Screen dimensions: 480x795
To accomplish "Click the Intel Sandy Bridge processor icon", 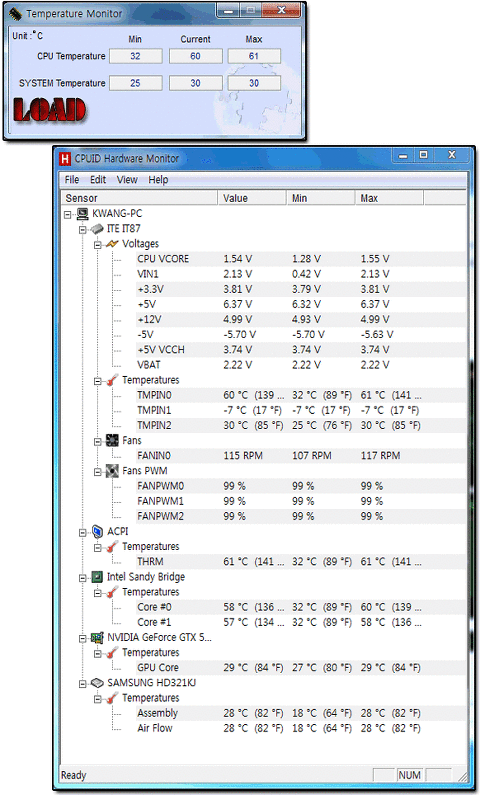I will [x=98, y=577].
